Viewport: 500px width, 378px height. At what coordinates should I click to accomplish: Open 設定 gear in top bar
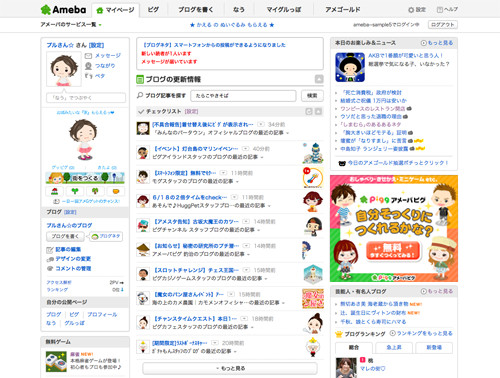417,10
